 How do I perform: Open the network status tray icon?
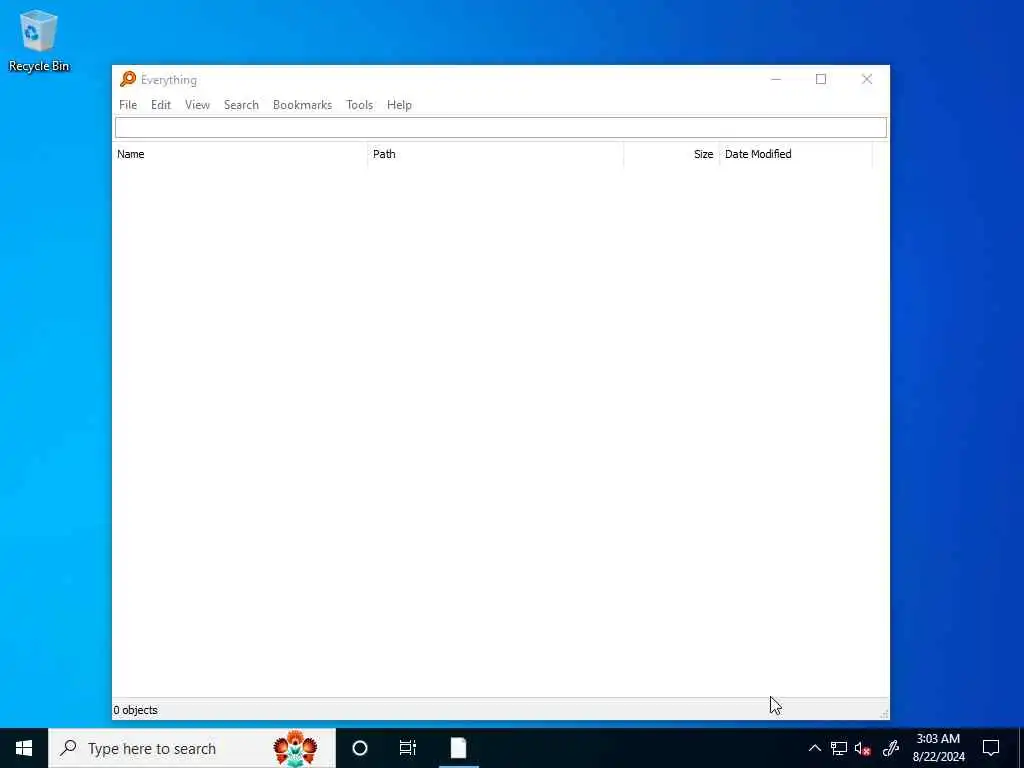click(839, 748)
